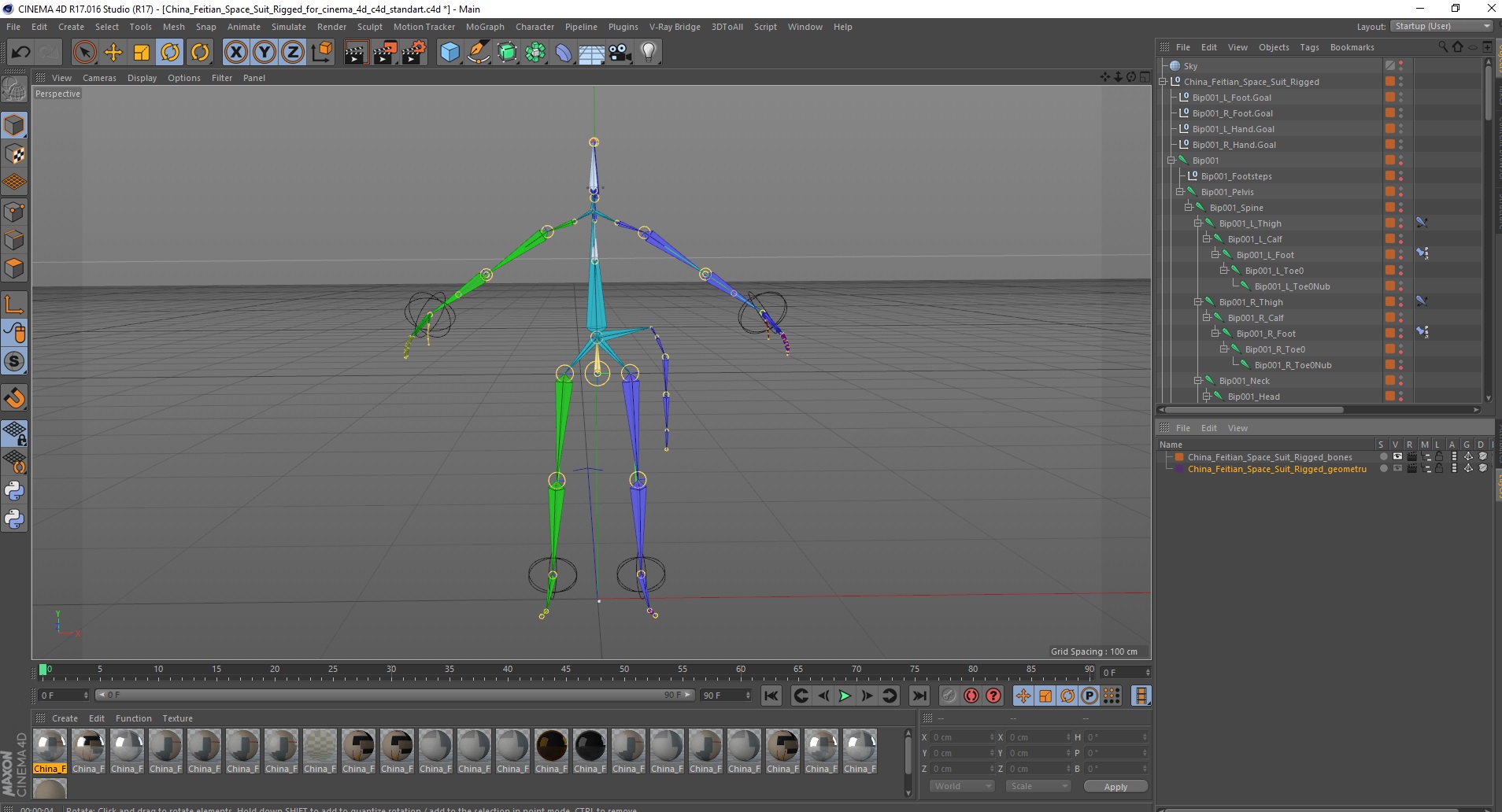This screenshot has width=1502, height=812.
Task: Open Edit Render Settings
Action: coord(414,53)
